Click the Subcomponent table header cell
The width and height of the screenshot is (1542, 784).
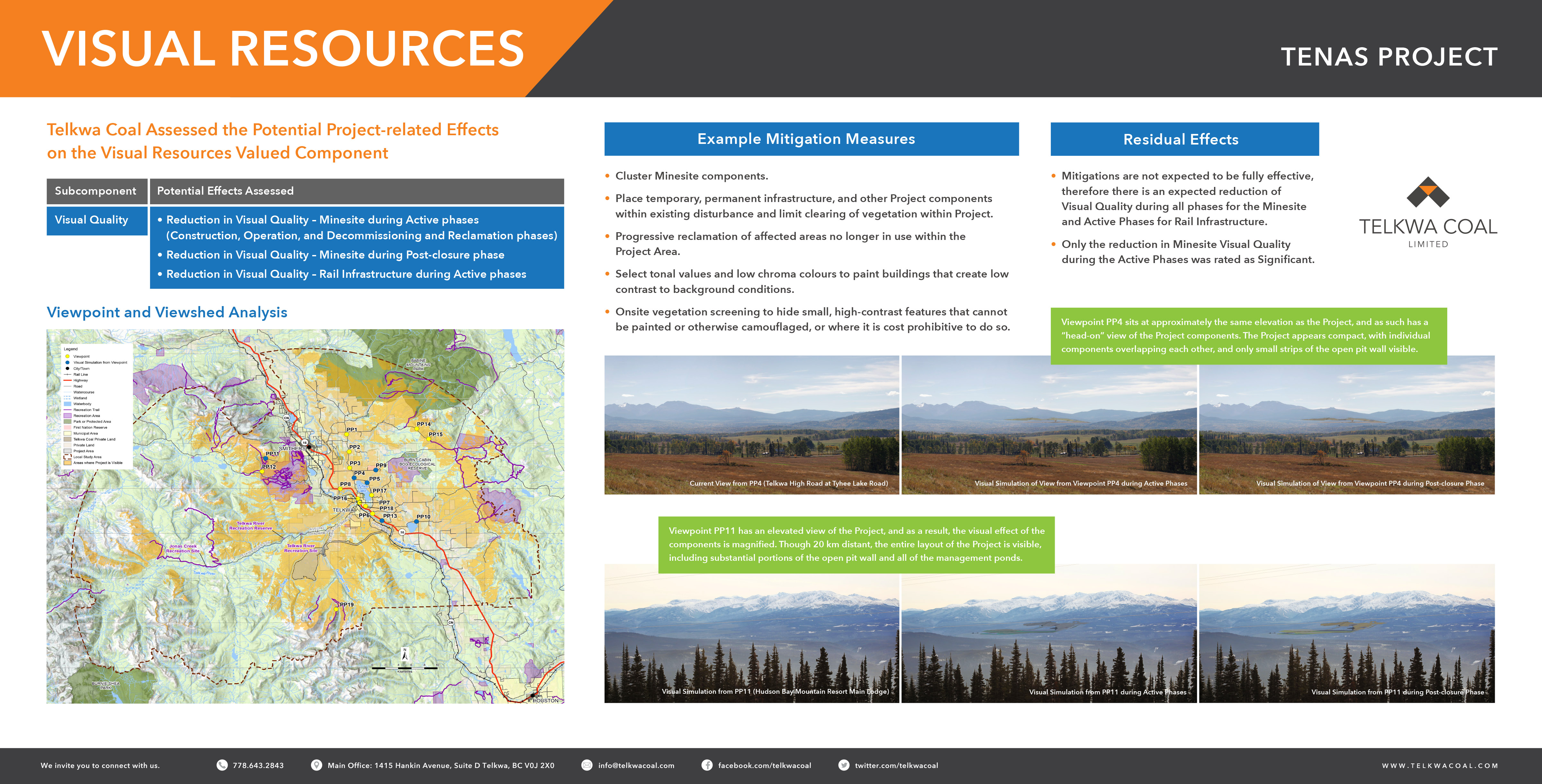[x=97, y=191]
